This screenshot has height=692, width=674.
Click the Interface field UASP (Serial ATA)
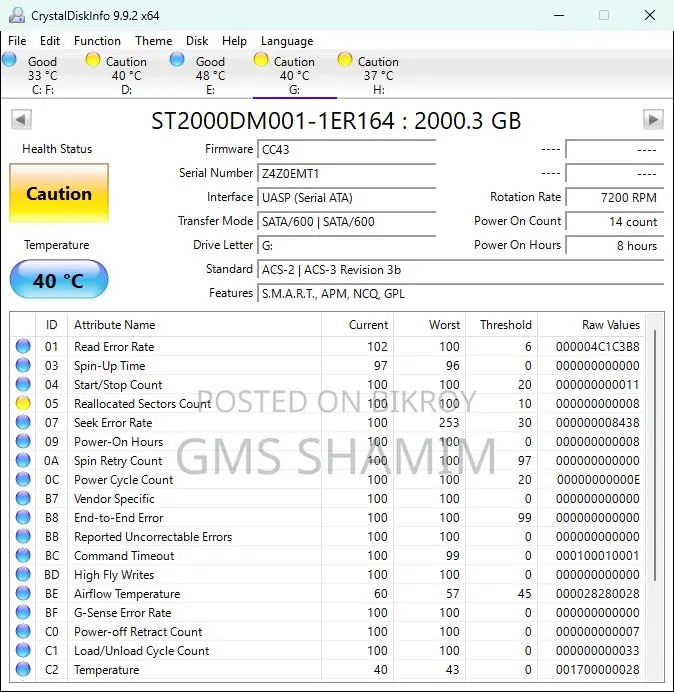(346, 197)
